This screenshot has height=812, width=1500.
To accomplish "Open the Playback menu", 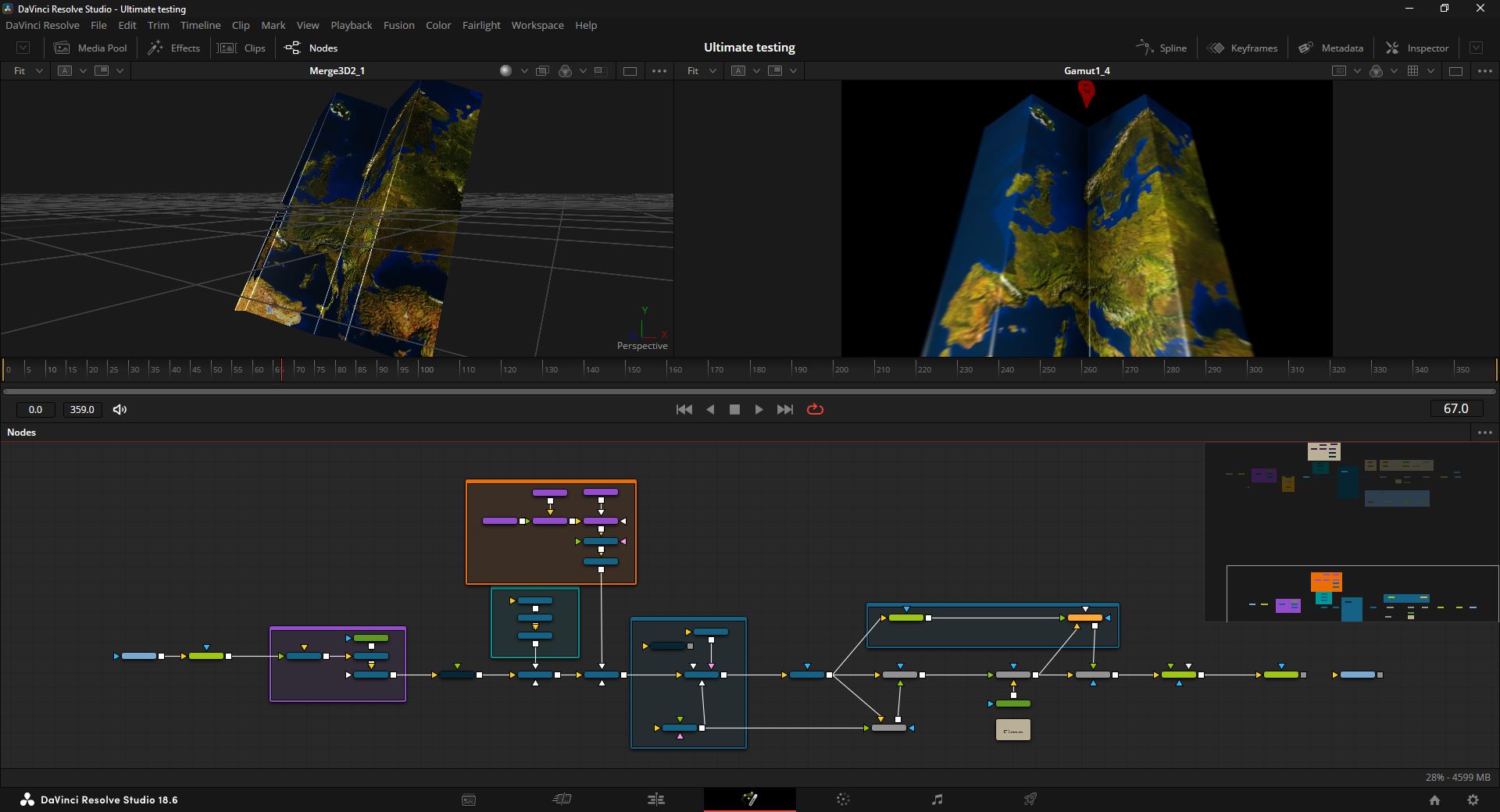I will [x=351, y=25].
